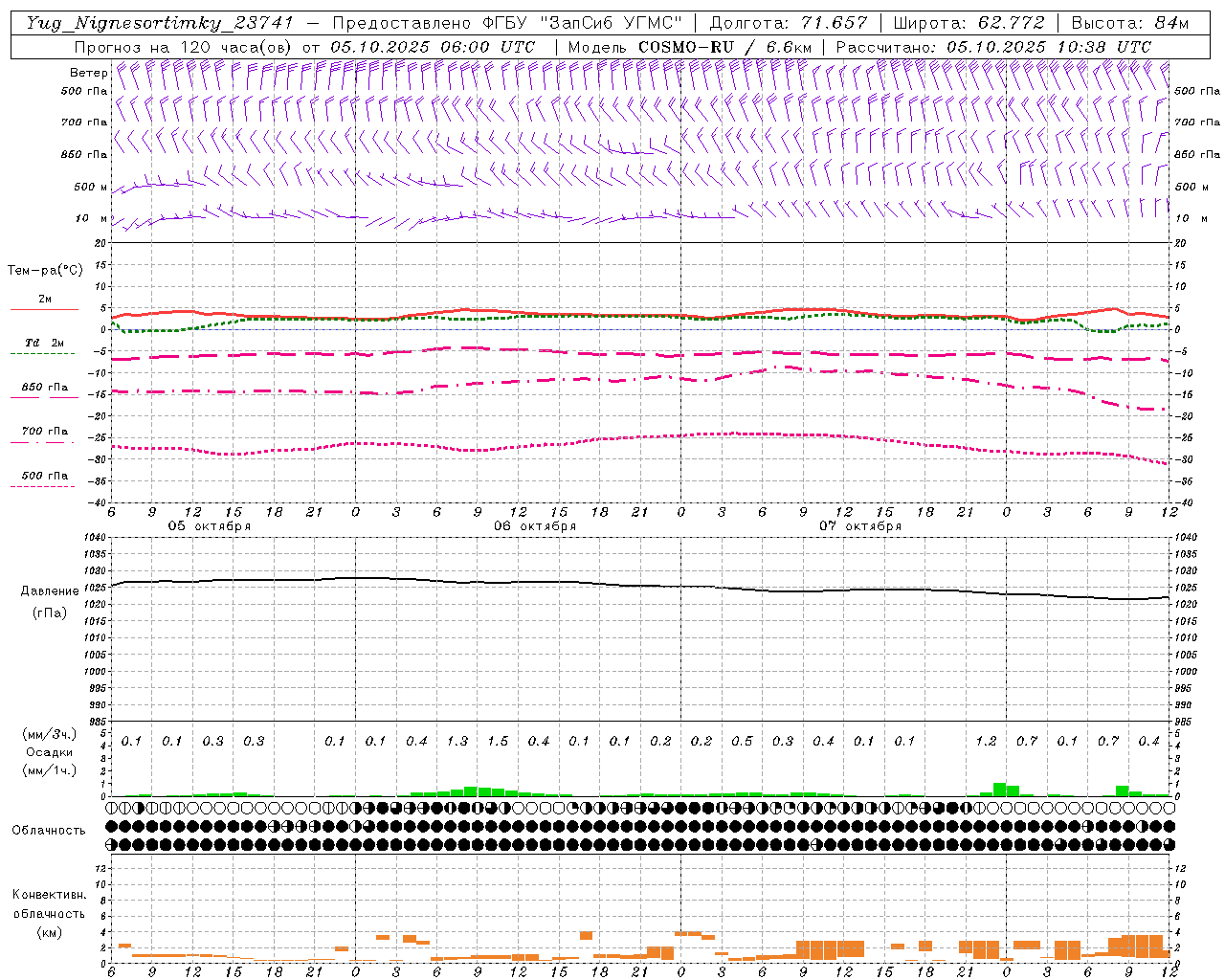Click the station name Yug_Nignesortimky_23741
The image size is (1225, 980).
(160, 23)
